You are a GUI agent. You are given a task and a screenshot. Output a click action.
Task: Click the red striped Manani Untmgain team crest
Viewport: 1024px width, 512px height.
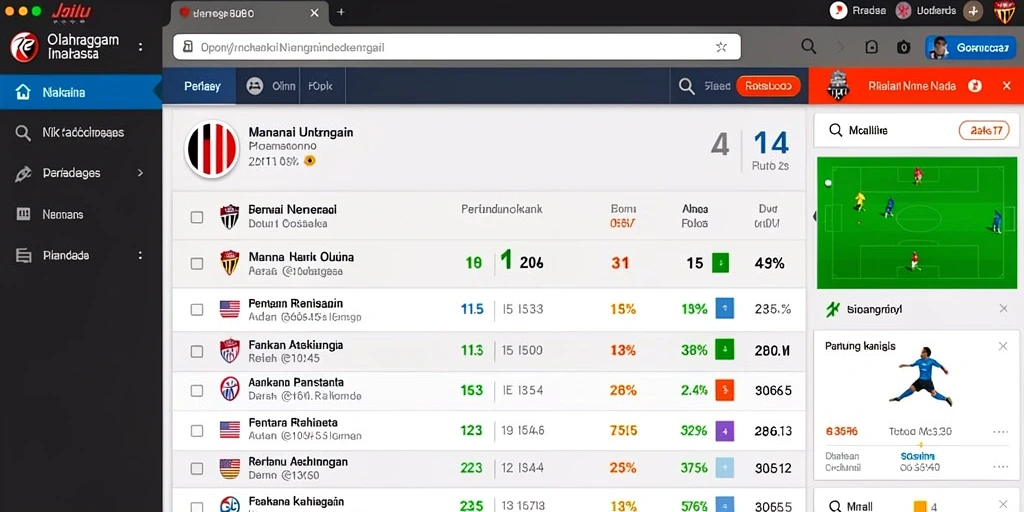click(211, 149)
